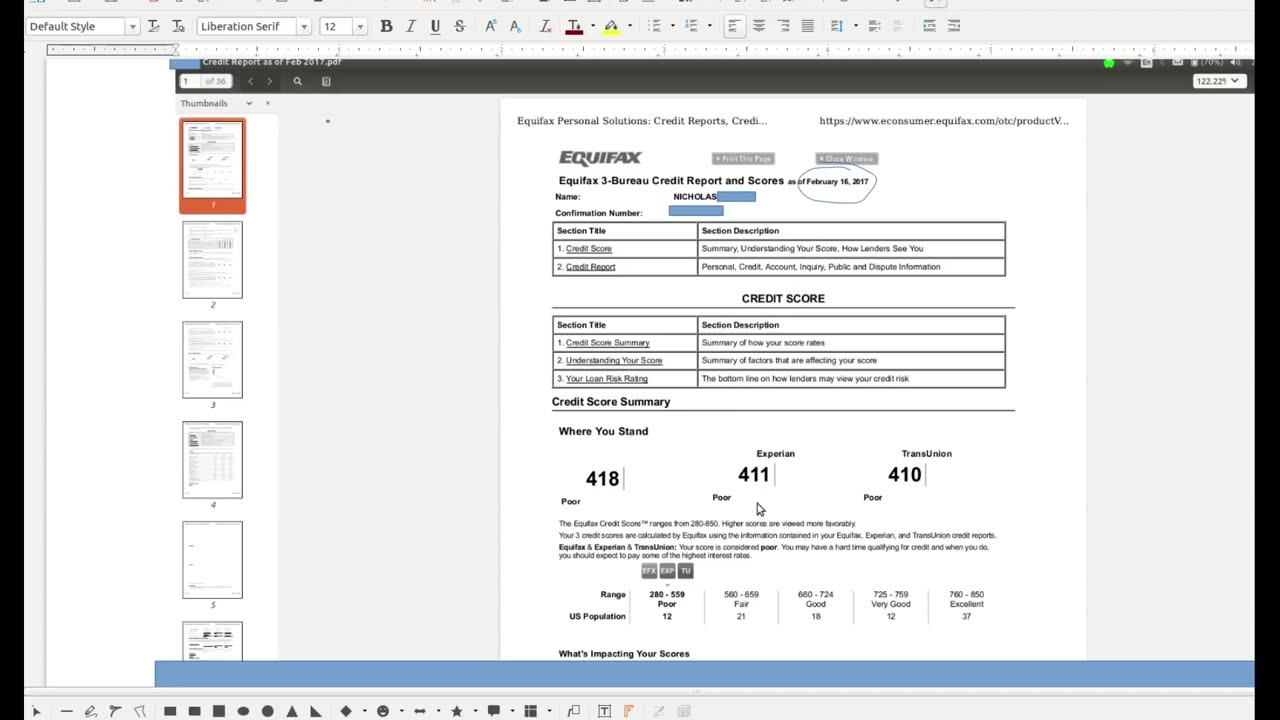Select the page 2 thumbnail

coord(212,259)
